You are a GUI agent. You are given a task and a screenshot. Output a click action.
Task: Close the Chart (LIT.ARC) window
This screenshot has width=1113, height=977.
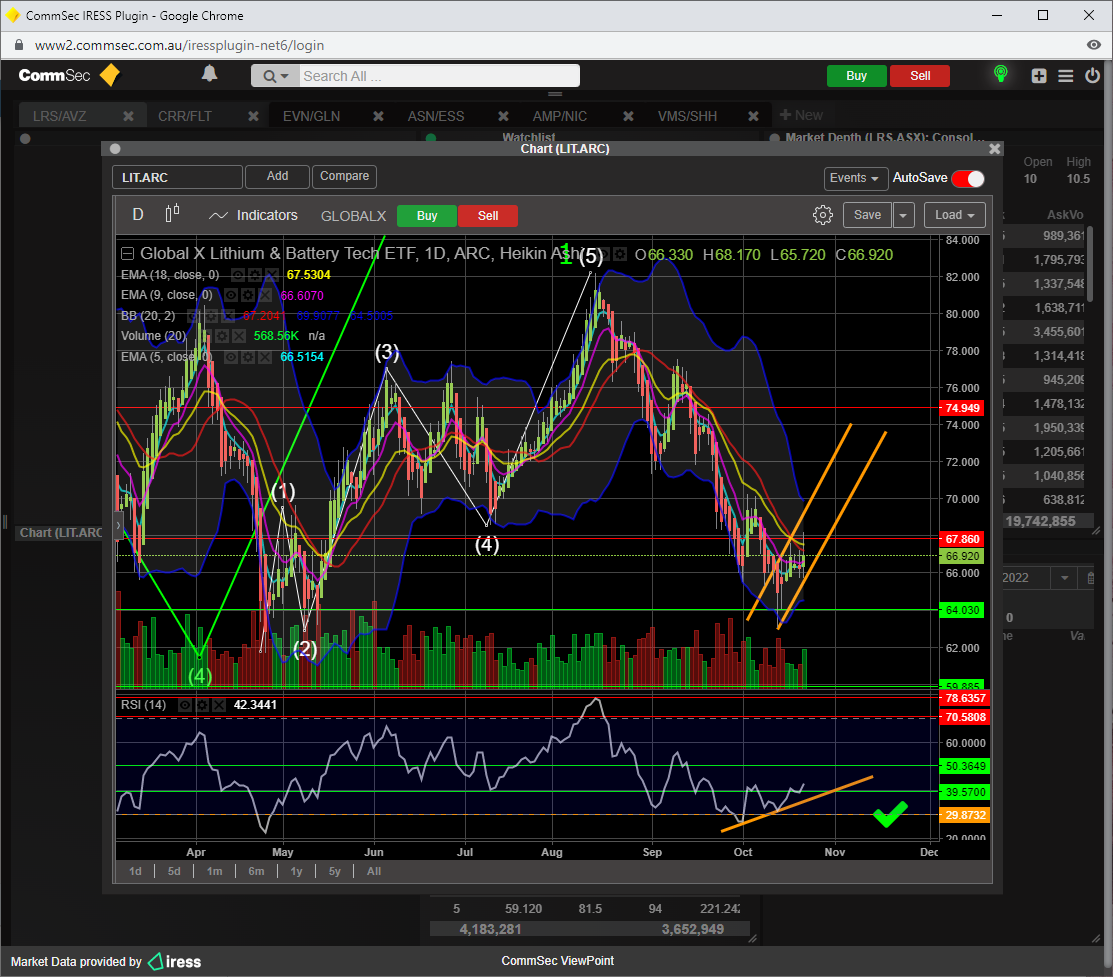[x=994, y=149]
